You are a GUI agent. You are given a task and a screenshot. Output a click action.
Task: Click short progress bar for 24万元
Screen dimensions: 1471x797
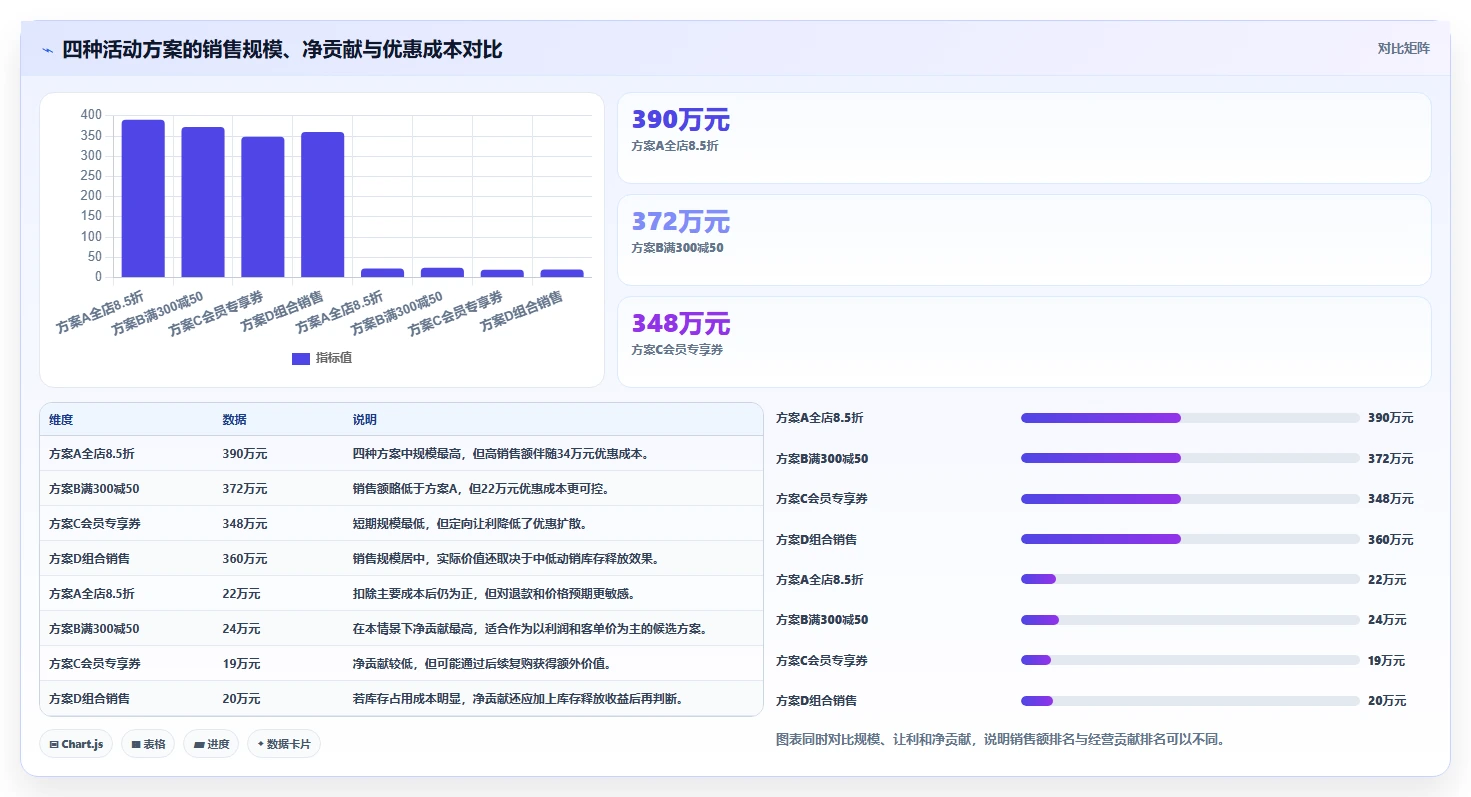click(1190, 620)
